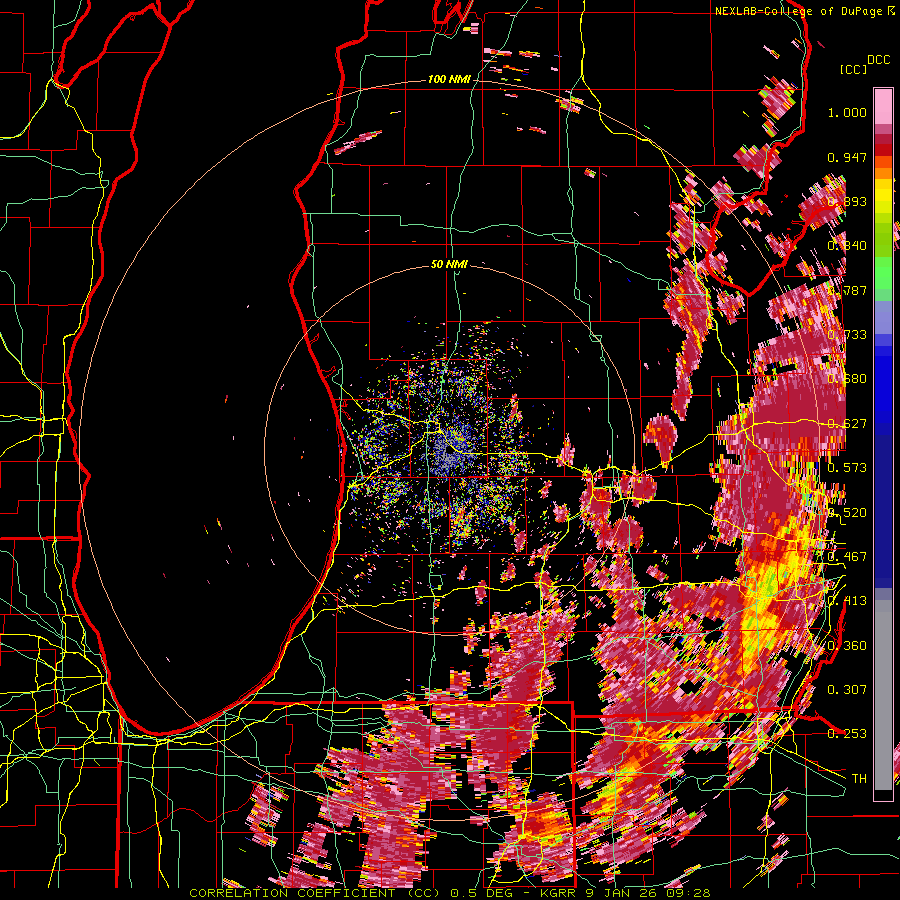The height and width of the screenshot is (900, 900).
Task: Click the 0.413 value on the color scale
Action: 847,600
